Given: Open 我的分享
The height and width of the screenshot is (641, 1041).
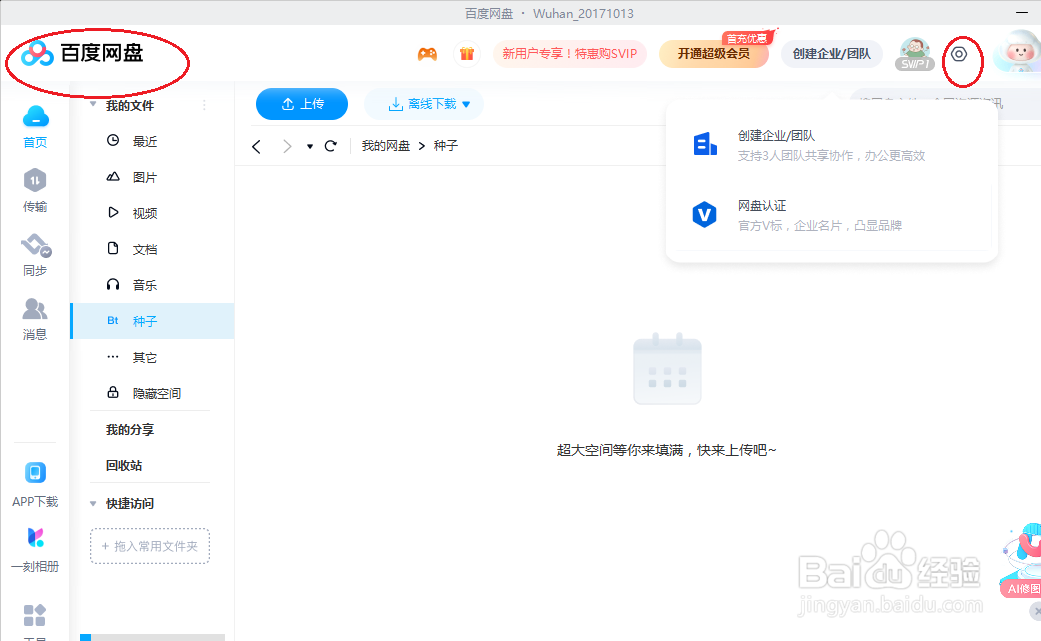Looking at the screenshot, I should tap(129, 430).
